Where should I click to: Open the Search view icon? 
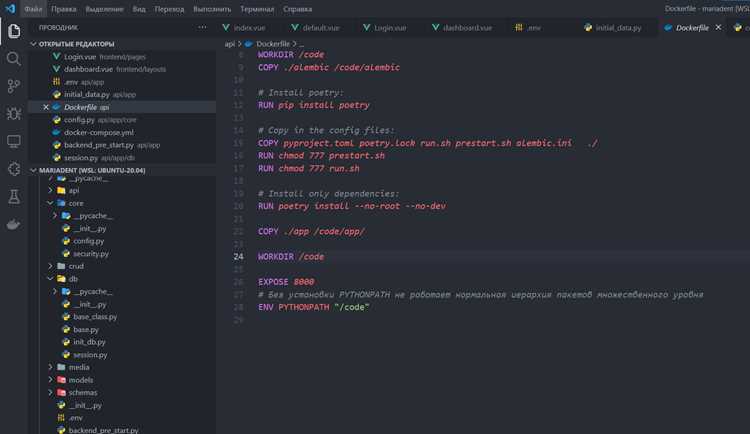tap(13, 58)
